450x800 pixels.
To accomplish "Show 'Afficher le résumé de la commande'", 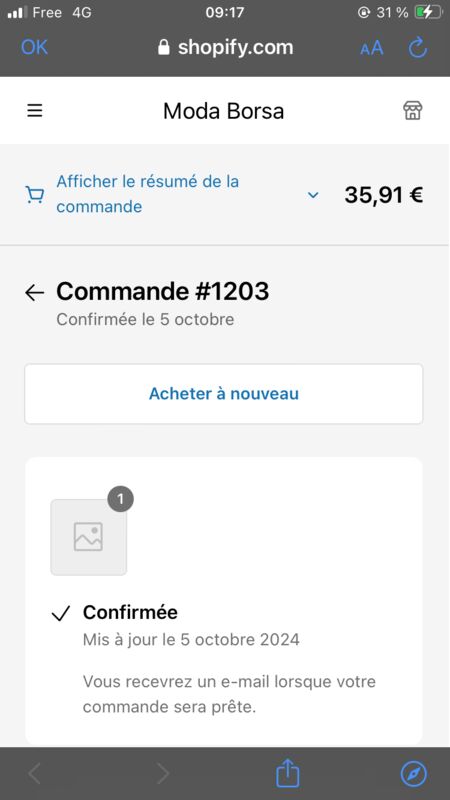I will (x=147, y=194).
